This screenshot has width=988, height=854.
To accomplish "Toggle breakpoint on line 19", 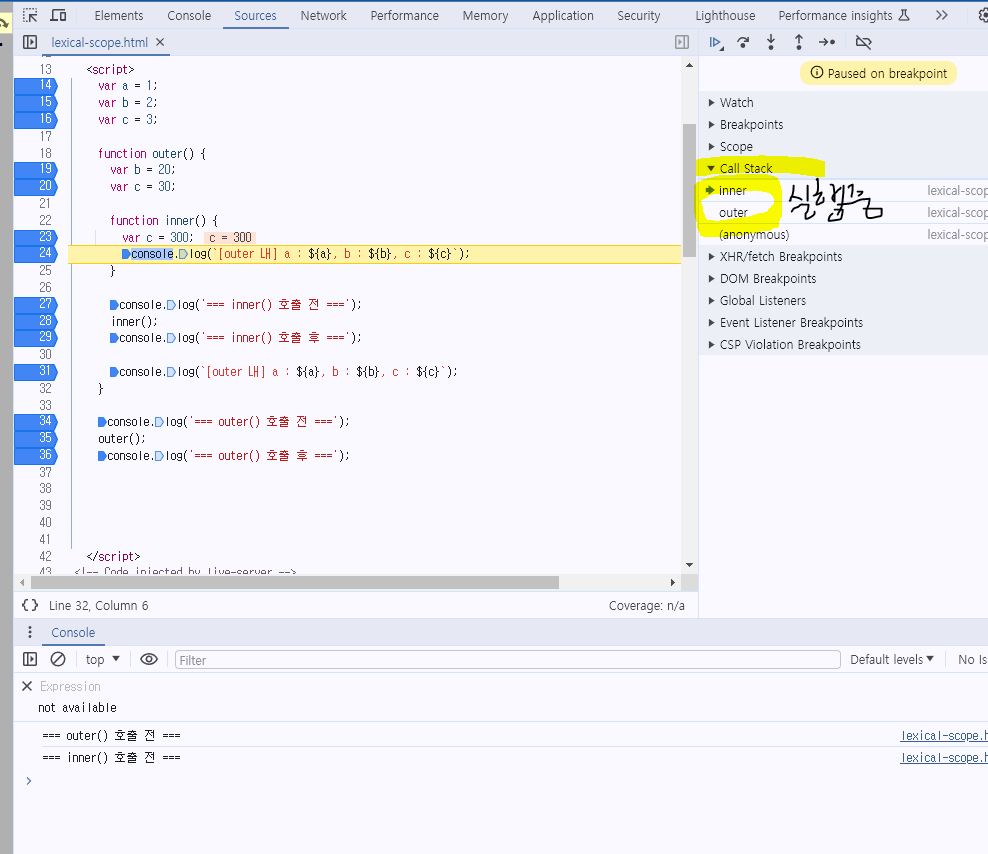I will pyautogui.click(x=36, y=169).
